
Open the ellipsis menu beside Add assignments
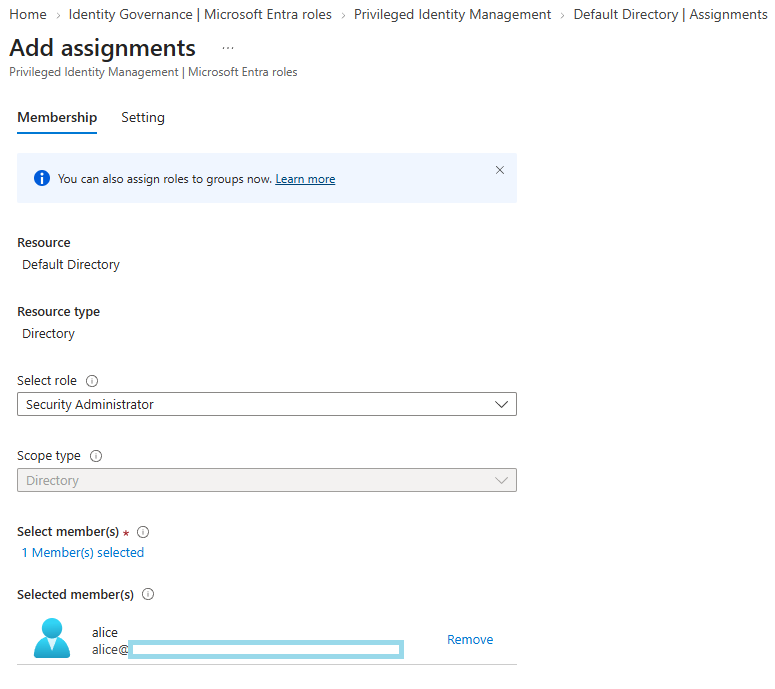[227, 48]
